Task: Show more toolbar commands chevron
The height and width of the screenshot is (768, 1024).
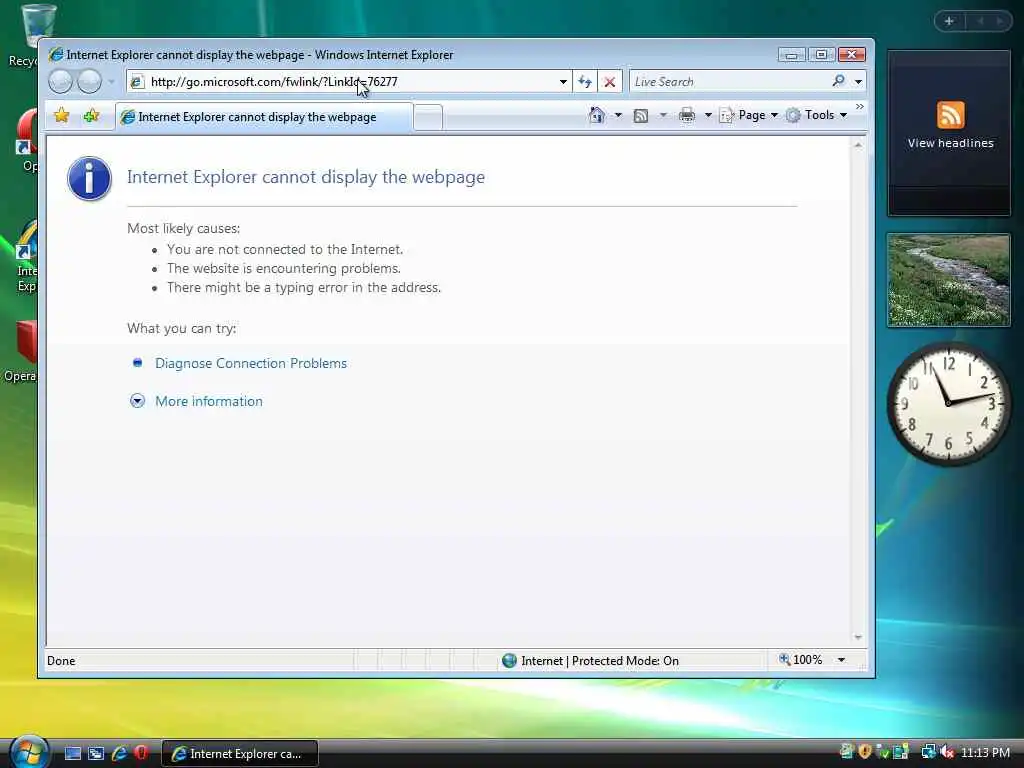Action: pyautogui.click(x=859, y=107)
